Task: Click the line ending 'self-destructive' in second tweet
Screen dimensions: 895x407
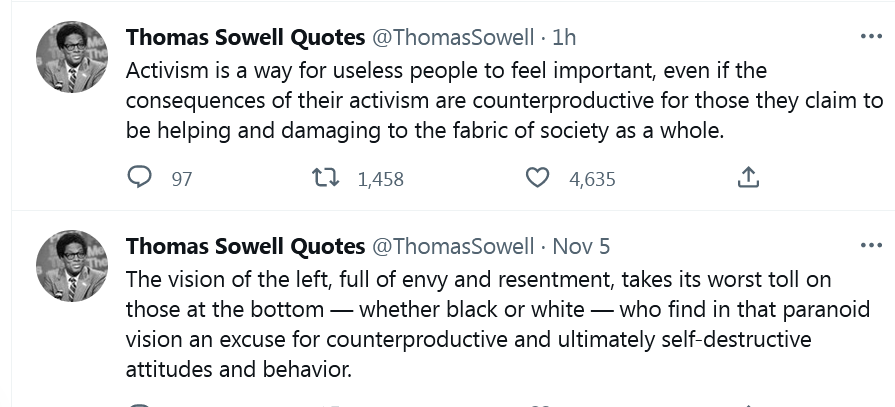Action: point(470,339)
